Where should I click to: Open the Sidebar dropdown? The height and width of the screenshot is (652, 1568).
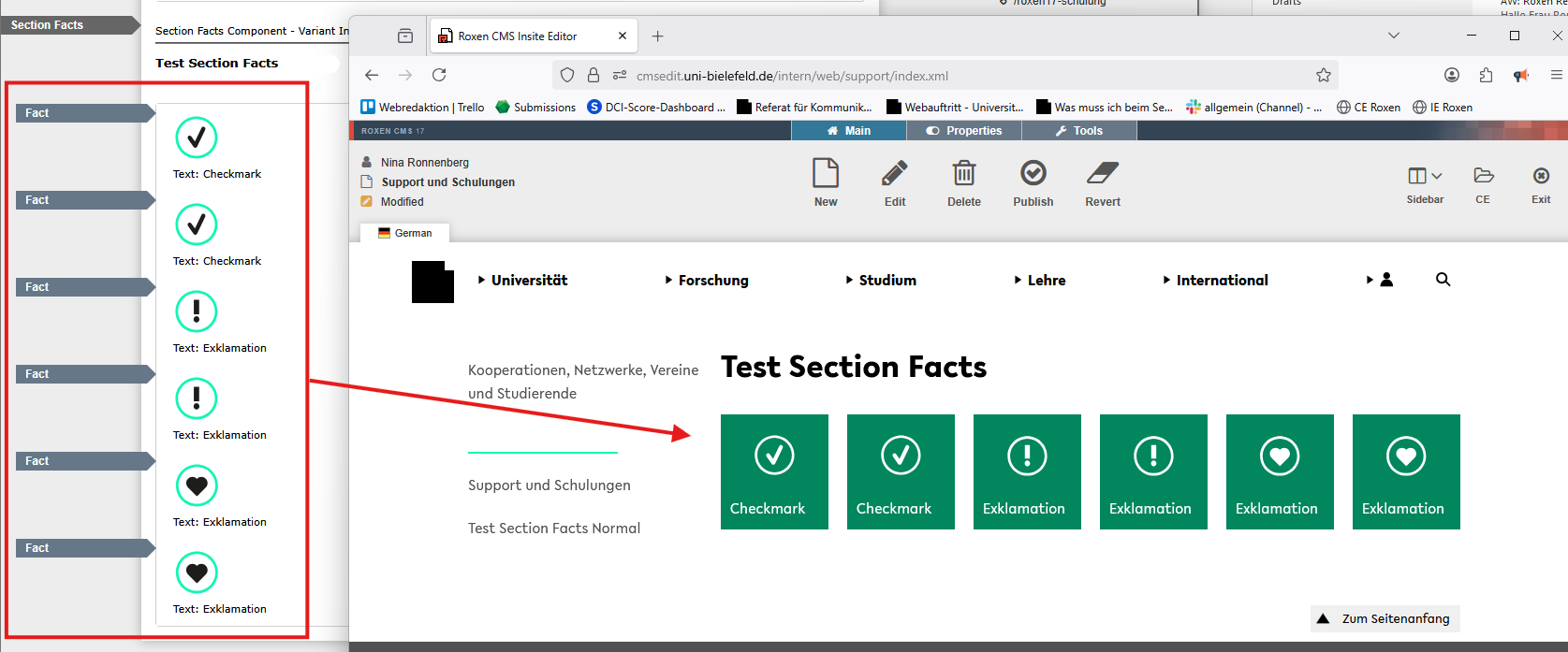click(x=1425, y=176)
